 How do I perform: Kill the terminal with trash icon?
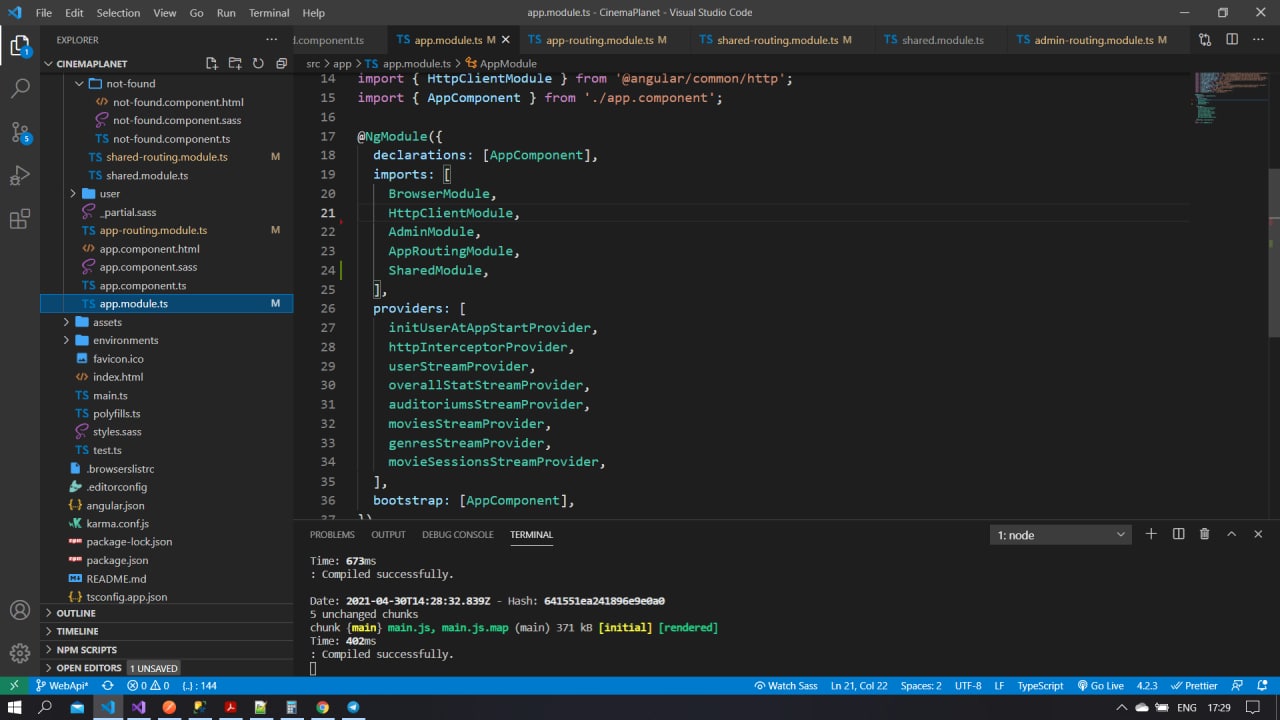pyautogui.click(x=1204, y=535)
